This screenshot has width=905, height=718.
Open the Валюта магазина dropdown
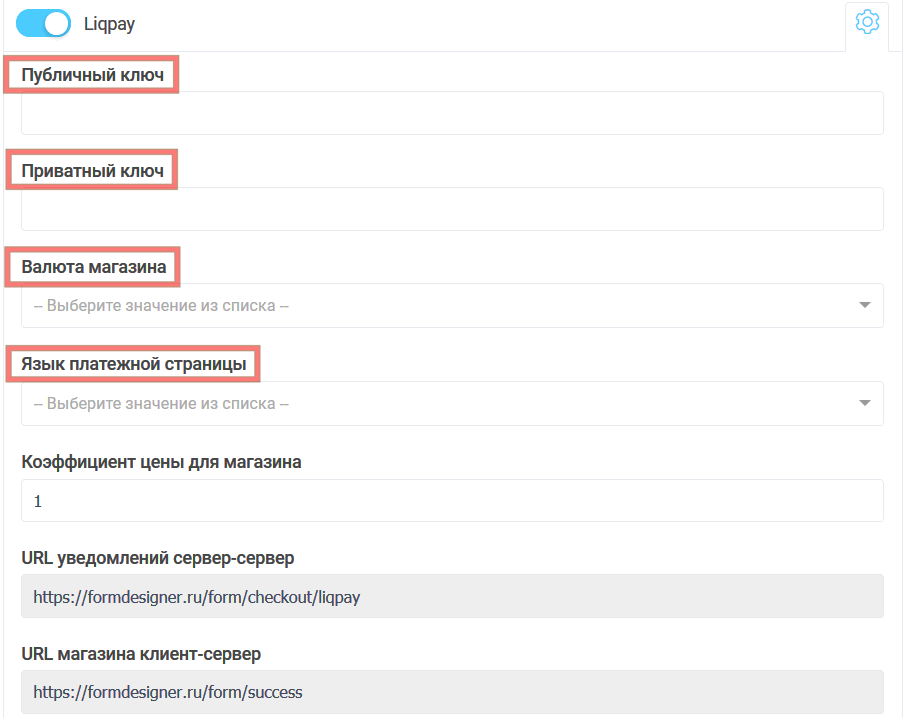coord(440,305)
